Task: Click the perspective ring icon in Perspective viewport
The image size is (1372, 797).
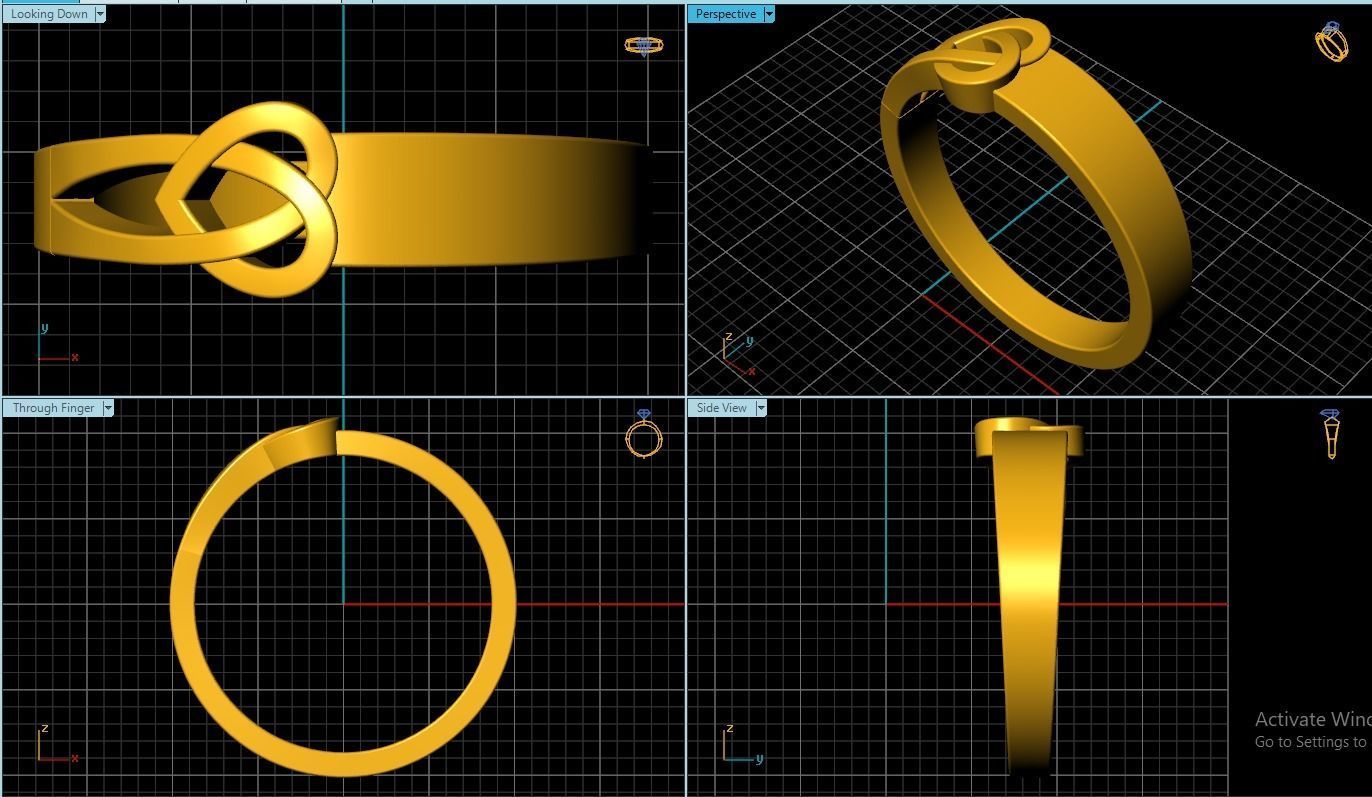Action: click(x=1331, y=42)
